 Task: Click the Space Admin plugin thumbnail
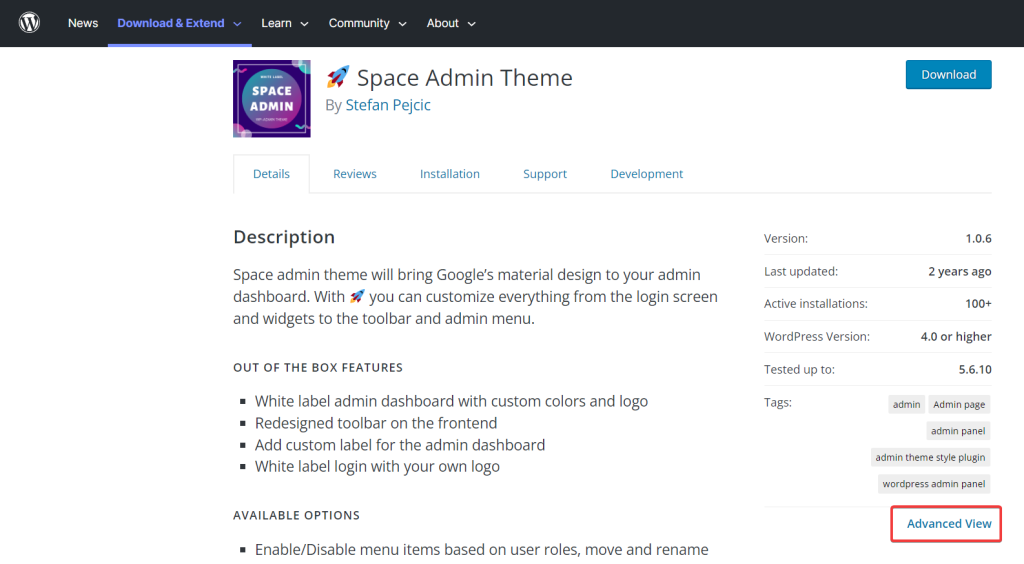(x=272, y=99)
